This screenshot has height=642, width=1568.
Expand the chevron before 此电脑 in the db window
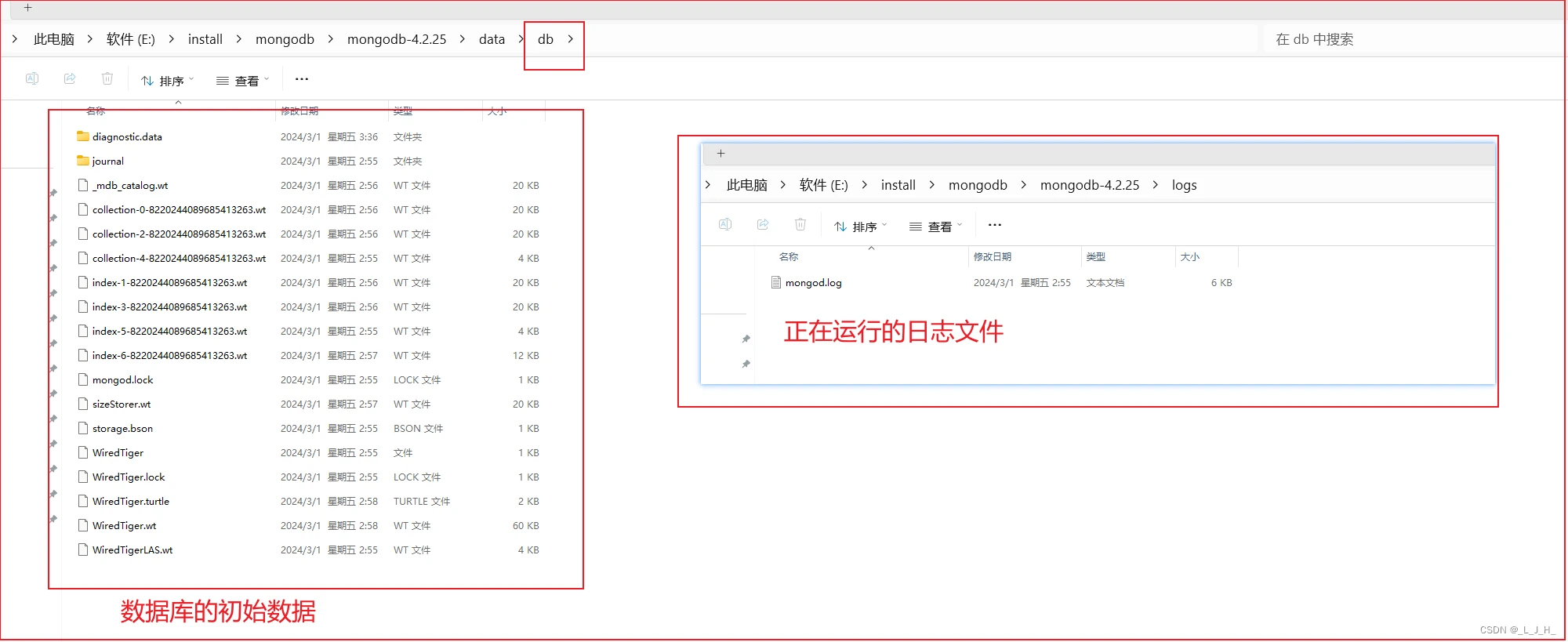pyautogui.click(x=15, y=39)
